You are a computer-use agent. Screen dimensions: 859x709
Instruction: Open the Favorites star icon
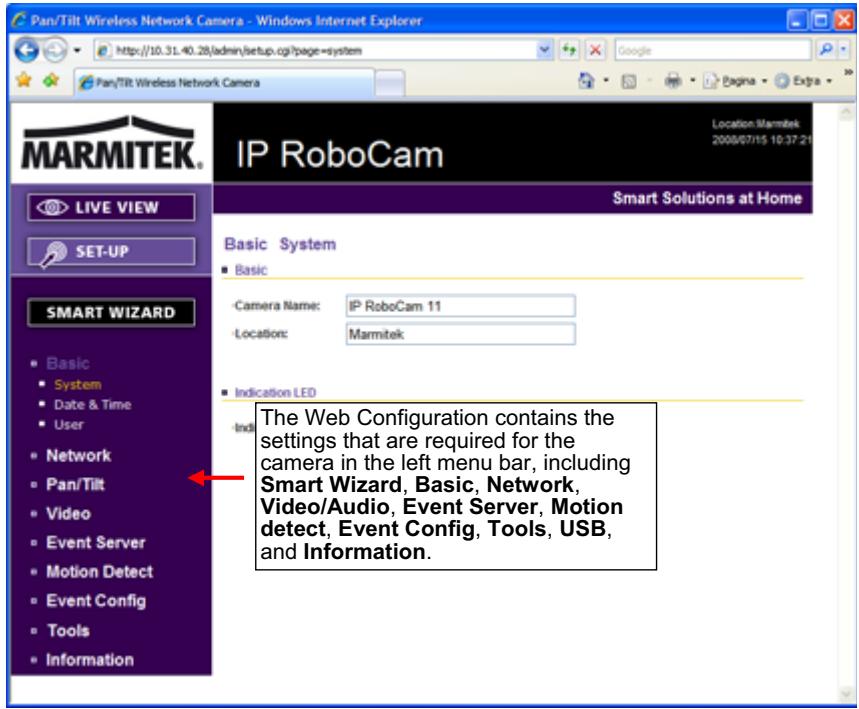pyautogui.click(x=24, y=81)
